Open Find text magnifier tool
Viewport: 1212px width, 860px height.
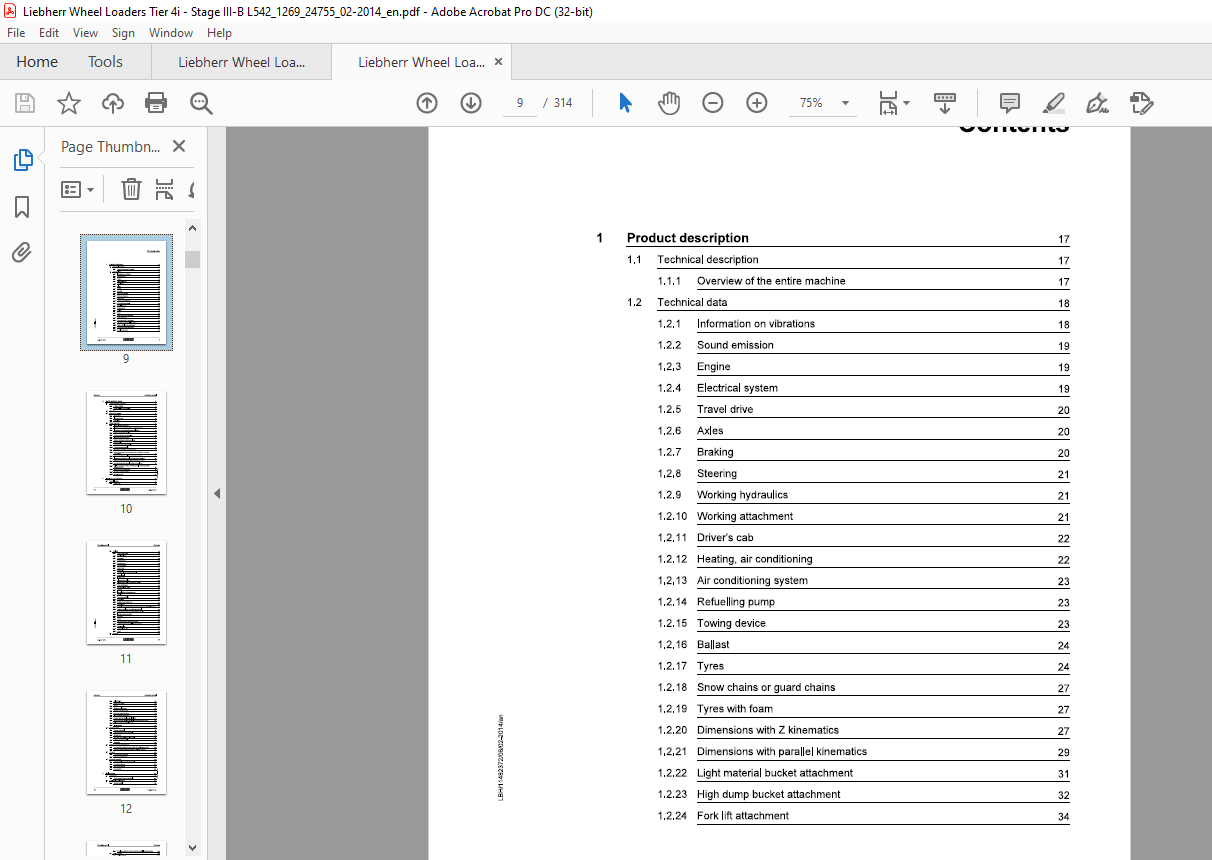click(201, 103)
